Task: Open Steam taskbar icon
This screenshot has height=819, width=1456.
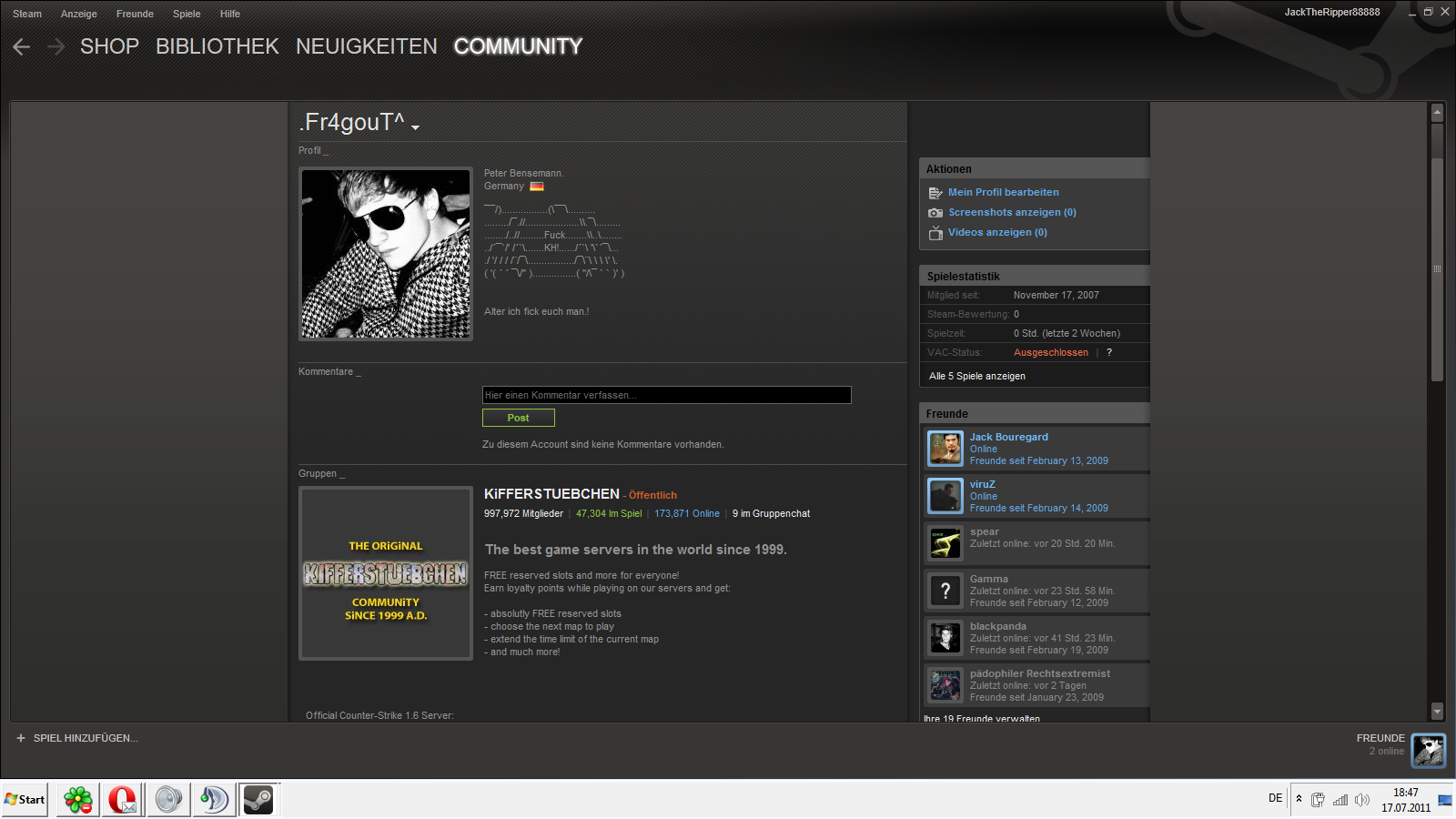Action: (258, 800)
